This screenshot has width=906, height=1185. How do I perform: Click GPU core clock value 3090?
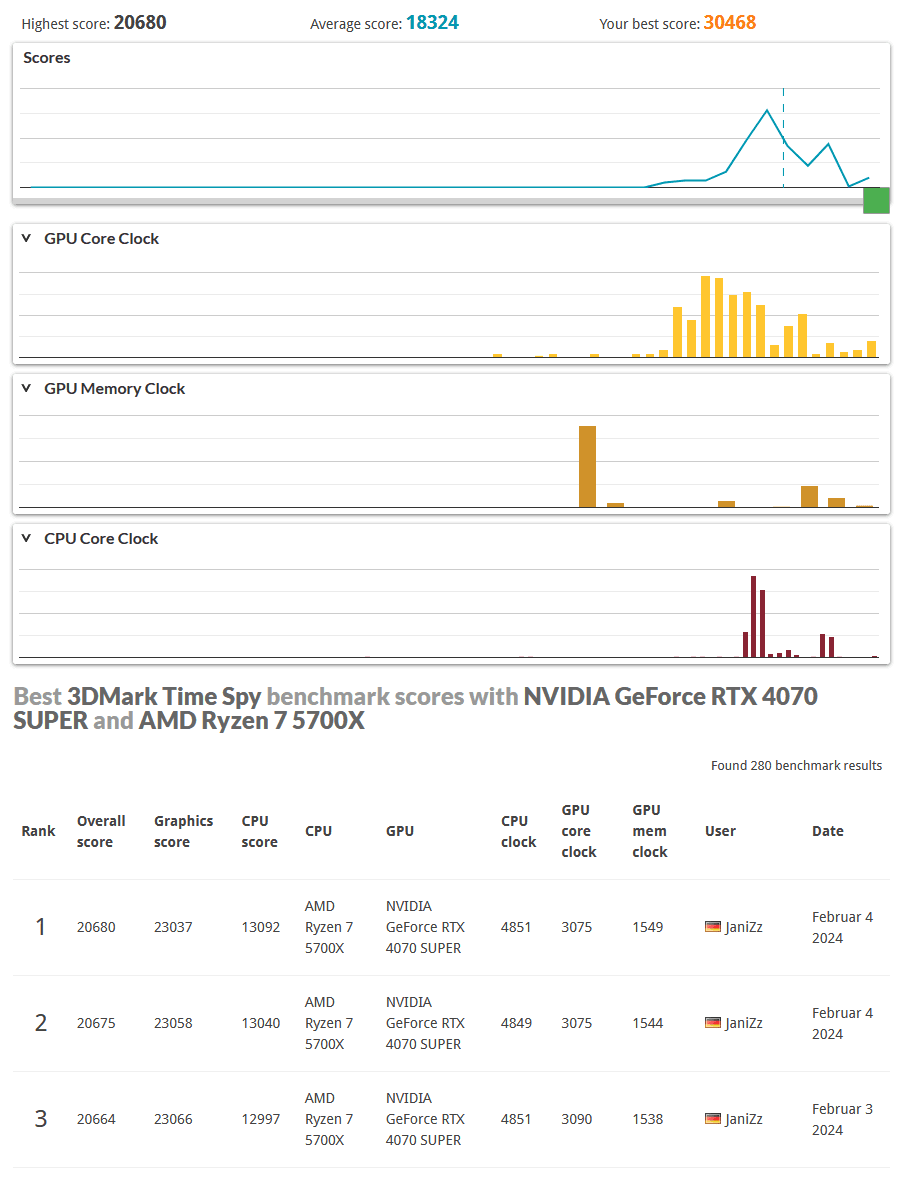coord(577,1119)
